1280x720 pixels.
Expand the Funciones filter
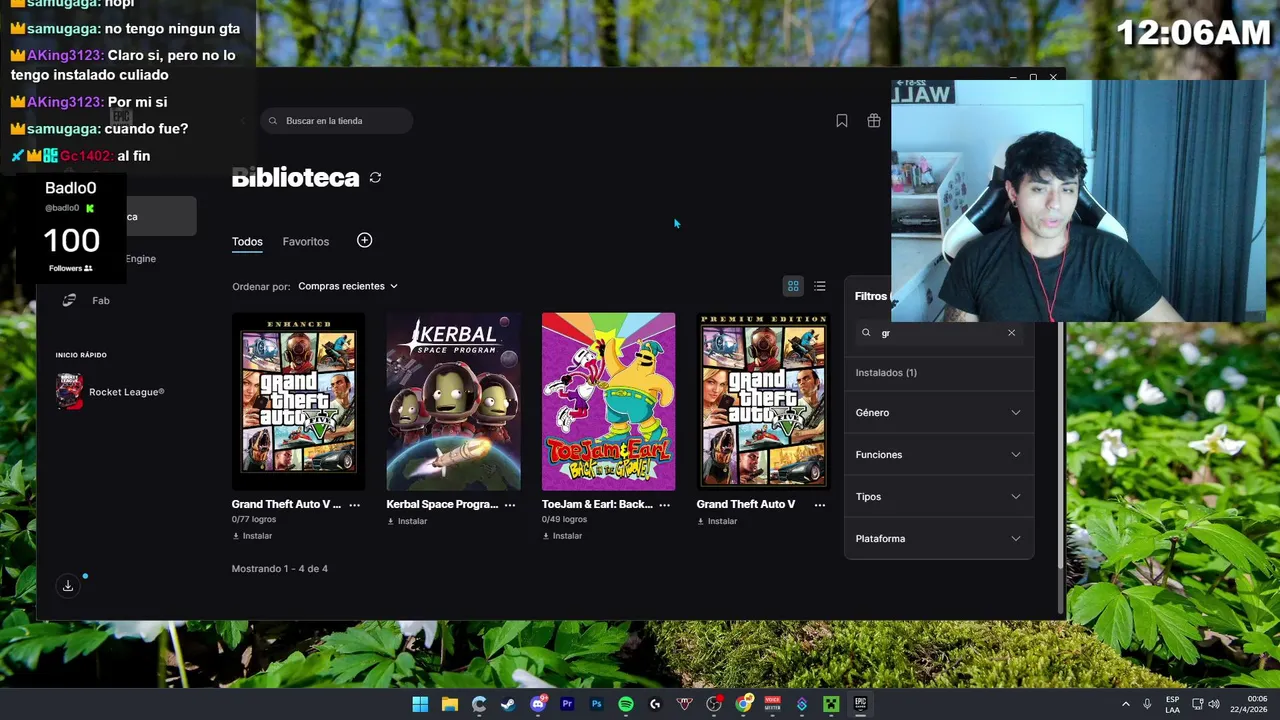pos(938,454)
